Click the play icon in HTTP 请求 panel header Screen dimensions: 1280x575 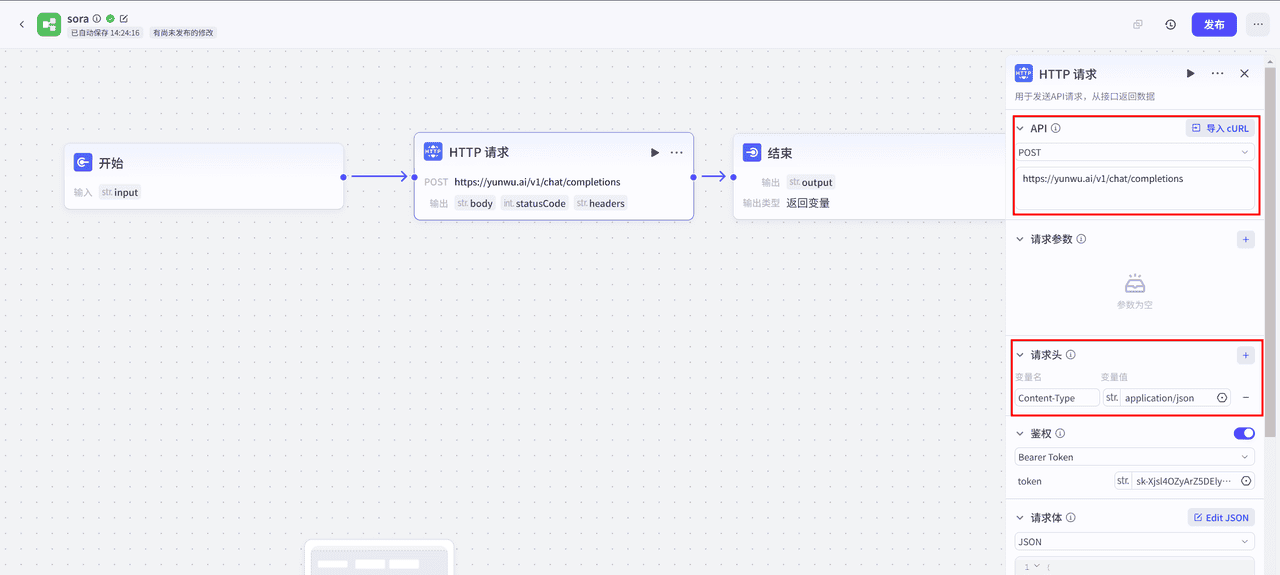click(x=1190, y=73)
